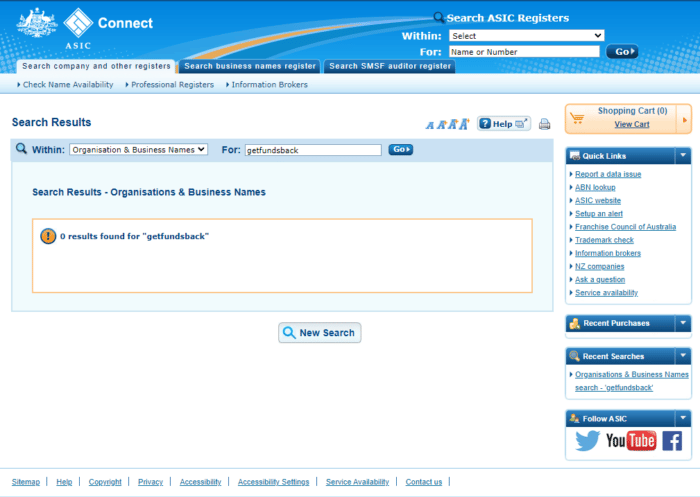The height and width of the screenshot is (497, 700).
Task: Collapse the Recent Searches panel
Action: (x=683, y=356)
